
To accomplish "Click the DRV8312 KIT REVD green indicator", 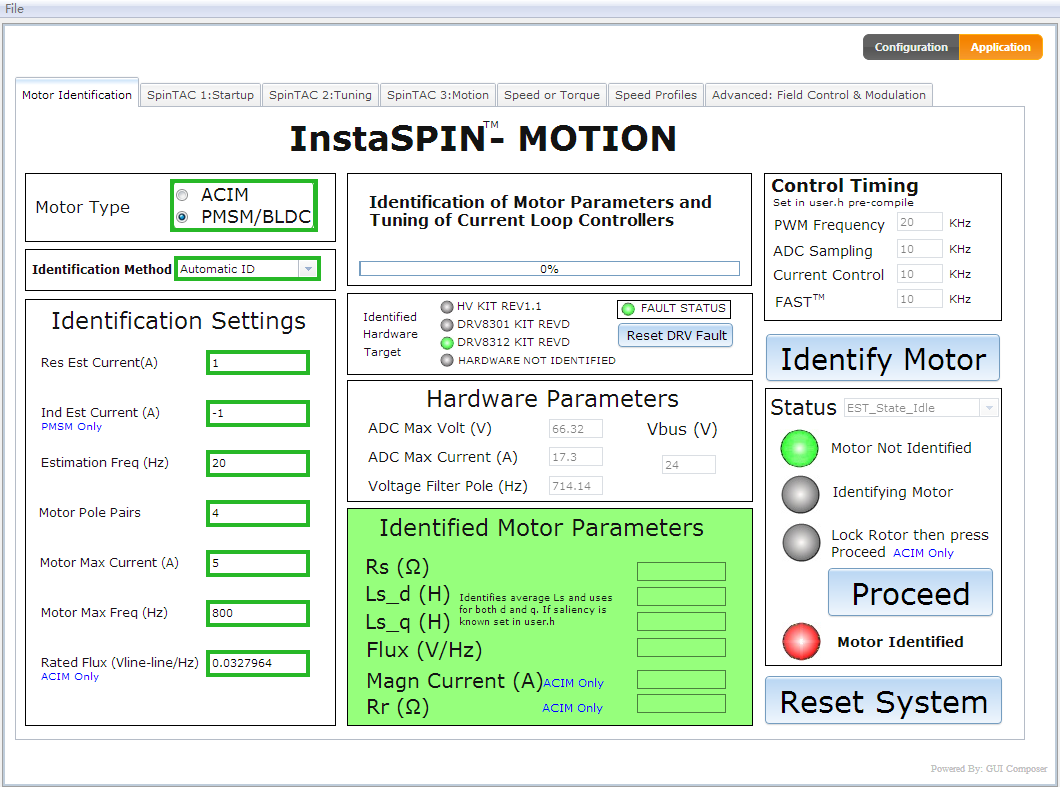I will click(x=447, y=342).
